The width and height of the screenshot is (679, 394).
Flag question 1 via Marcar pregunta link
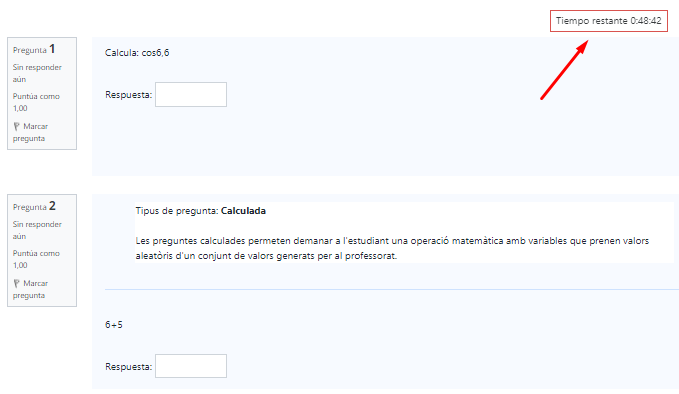point(30,132)
